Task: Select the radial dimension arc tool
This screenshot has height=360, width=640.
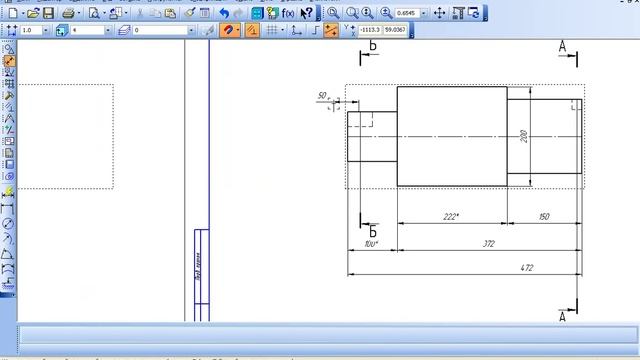Action: pos(8,238)
